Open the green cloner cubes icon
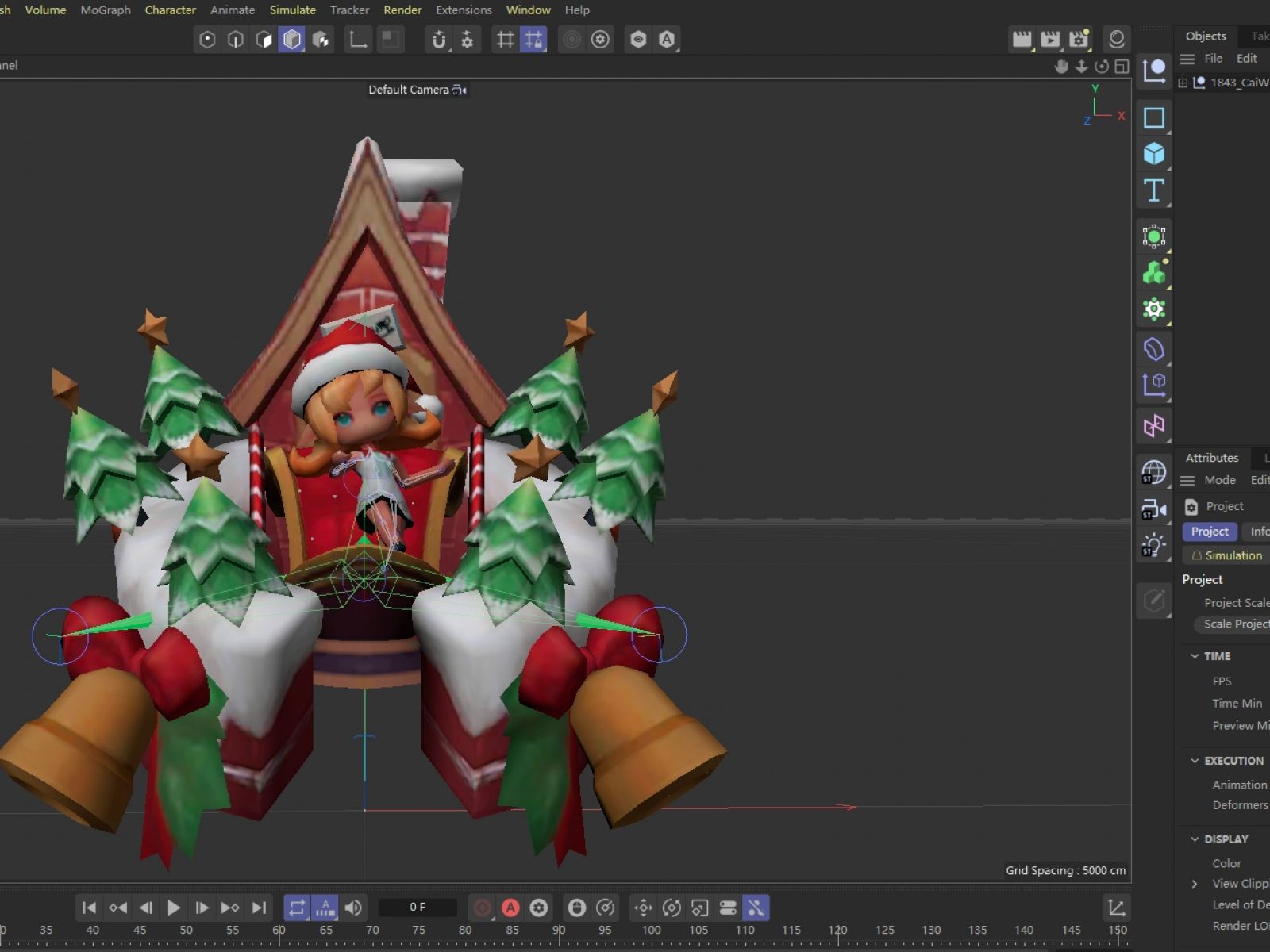This screenshot has width=1270, height=952. [x=1154, y=273]
